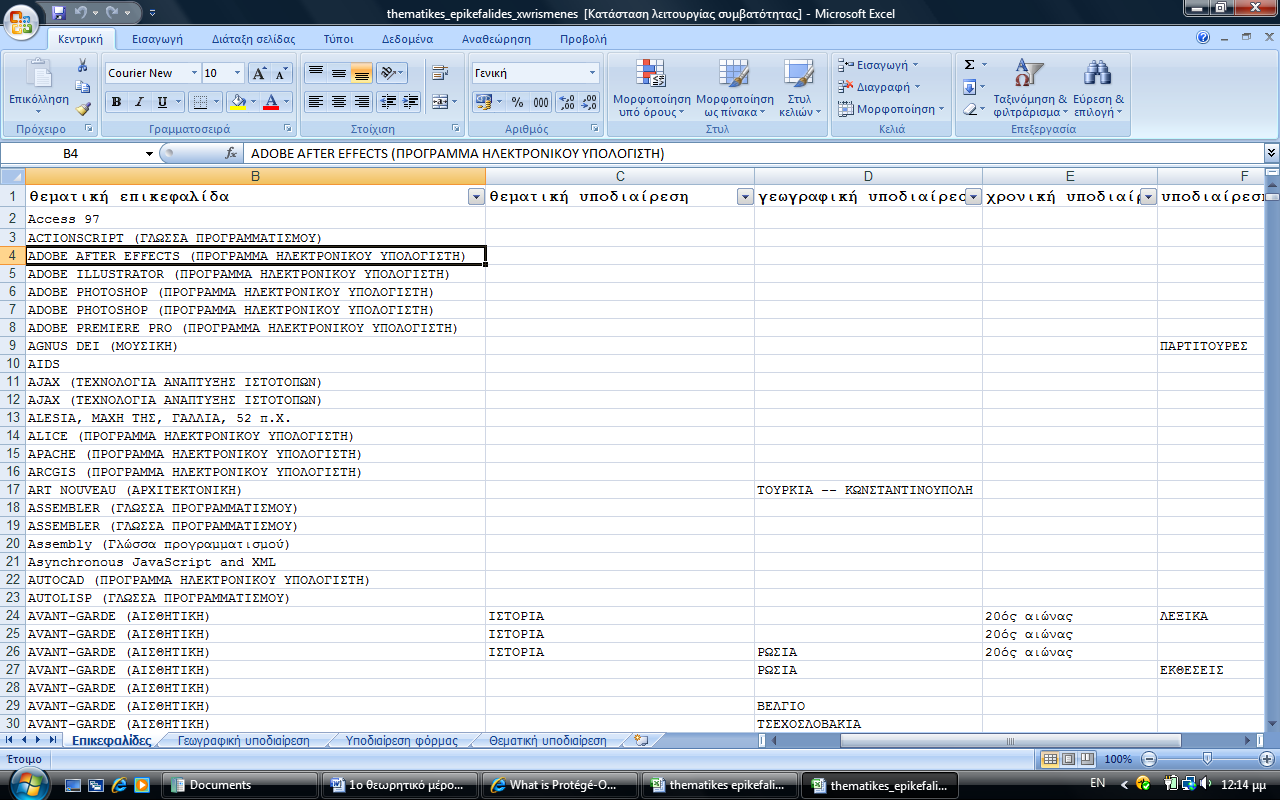Click merge and center icon
This screenshot has width=1280, height=800.
(438, 102)
